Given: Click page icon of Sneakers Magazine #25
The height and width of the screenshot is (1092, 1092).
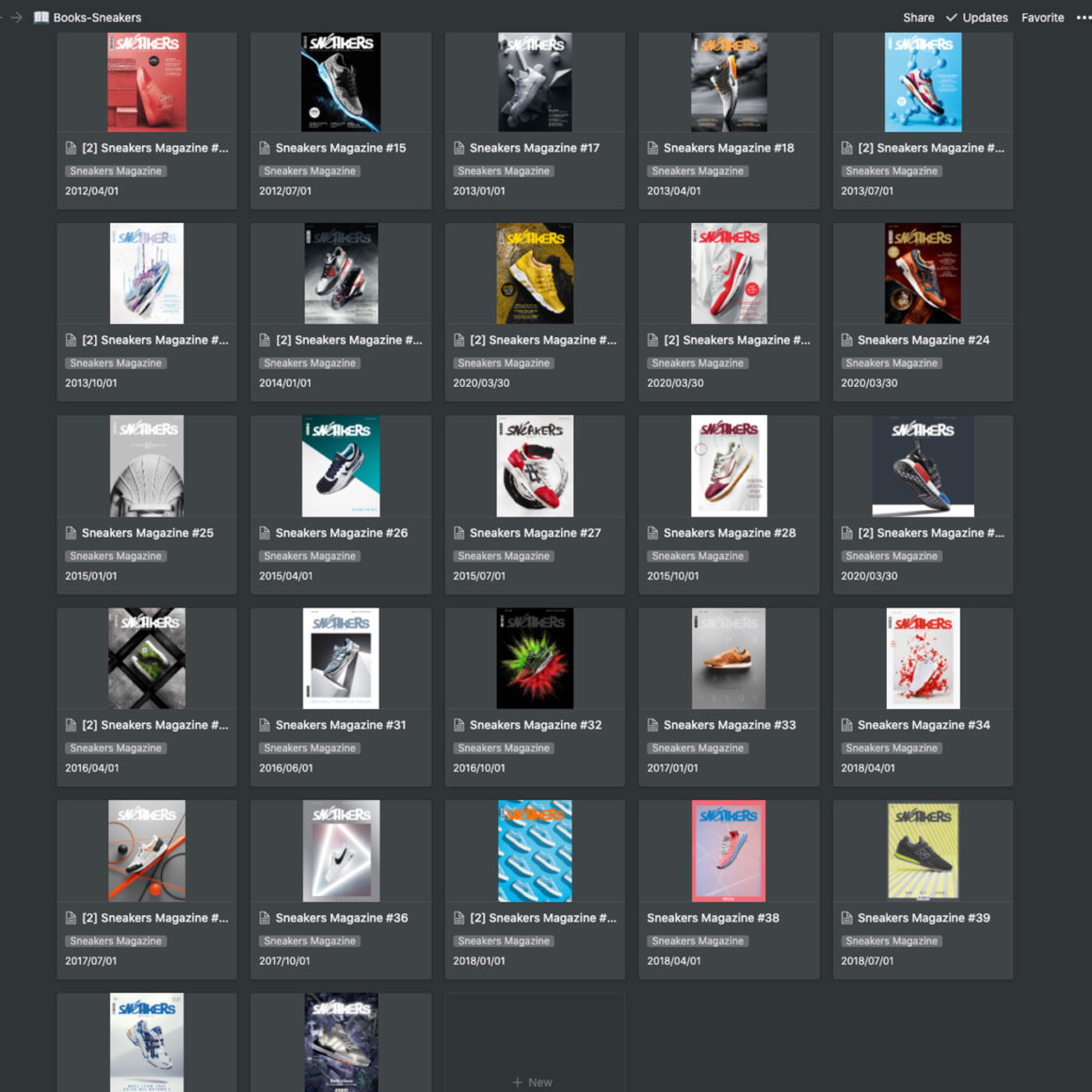Looking at the screenshot, I should click(x=71, y=534).
